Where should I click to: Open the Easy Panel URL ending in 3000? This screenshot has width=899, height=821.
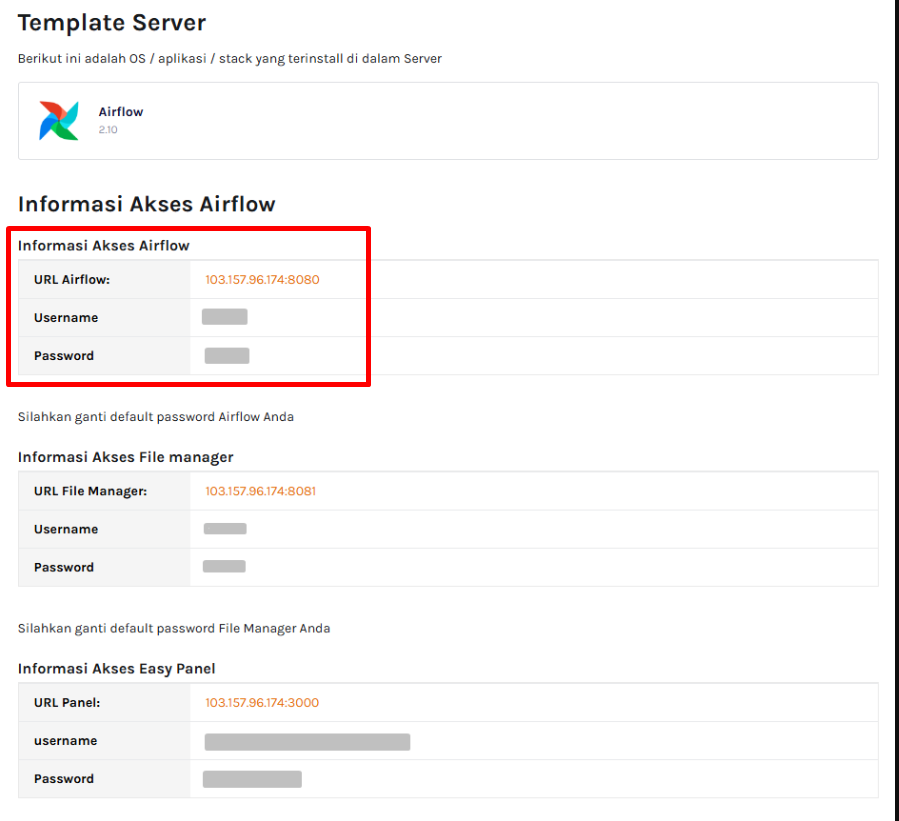click(262, 703)
